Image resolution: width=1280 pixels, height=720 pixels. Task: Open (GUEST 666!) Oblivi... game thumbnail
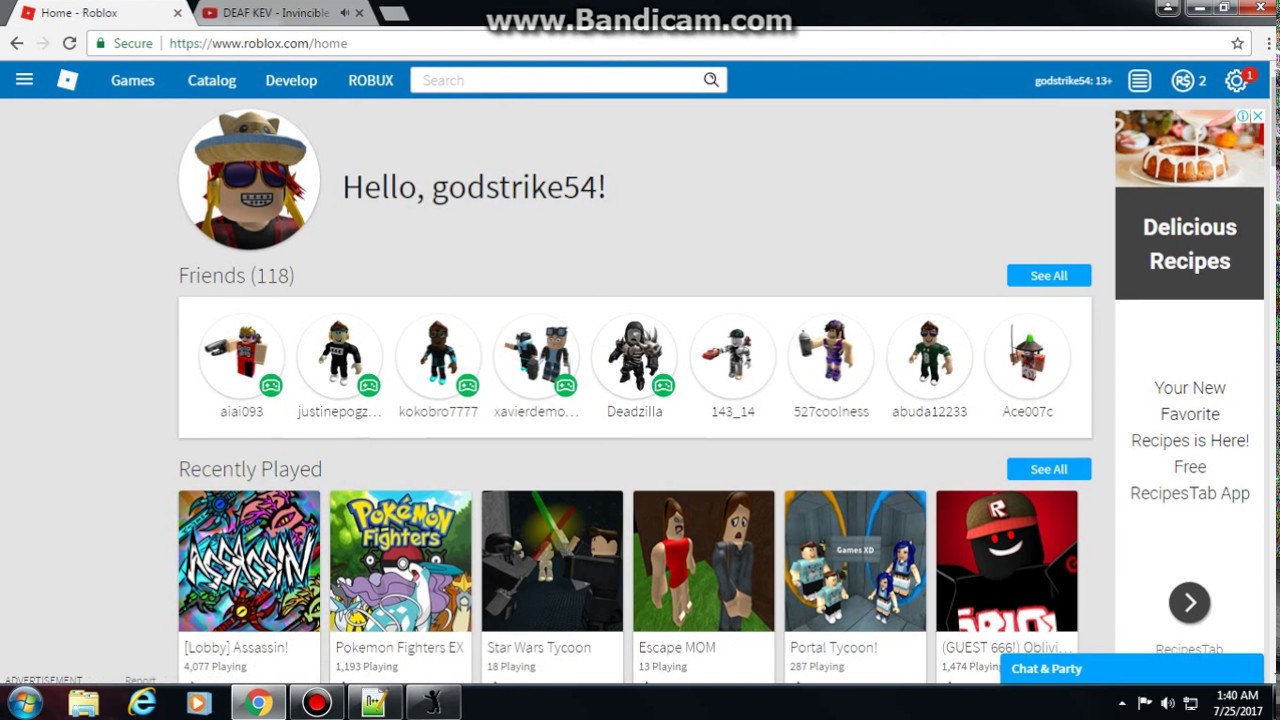click(x=1007, y=561)
